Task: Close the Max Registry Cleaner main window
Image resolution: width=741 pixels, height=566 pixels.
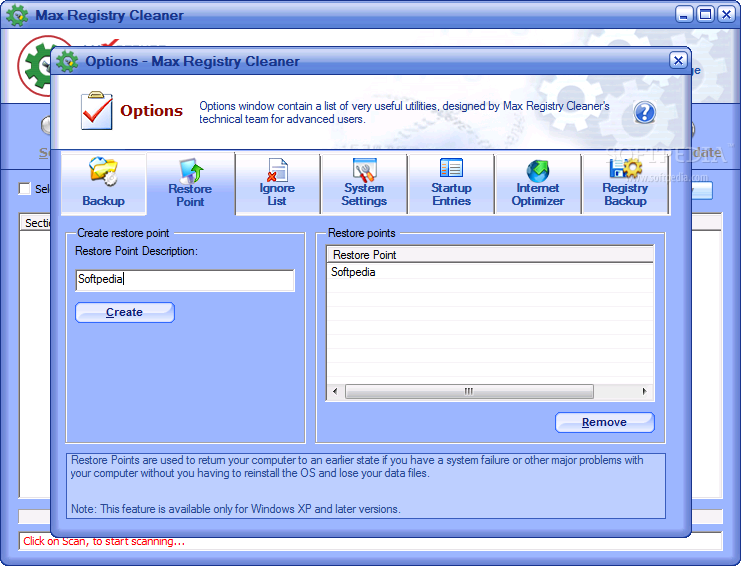Action: pos(726,15)
